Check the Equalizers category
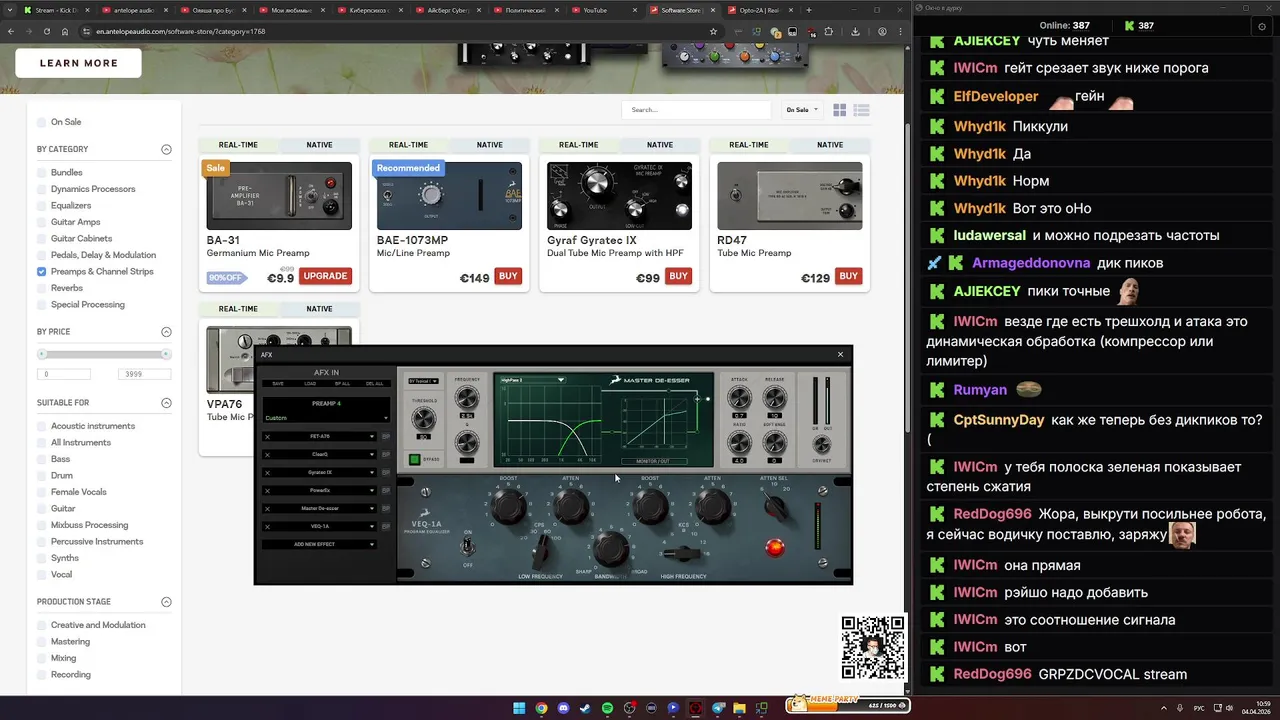This screenshot has width=1280, height=720. pyautogui.click(x=42, y=206)
